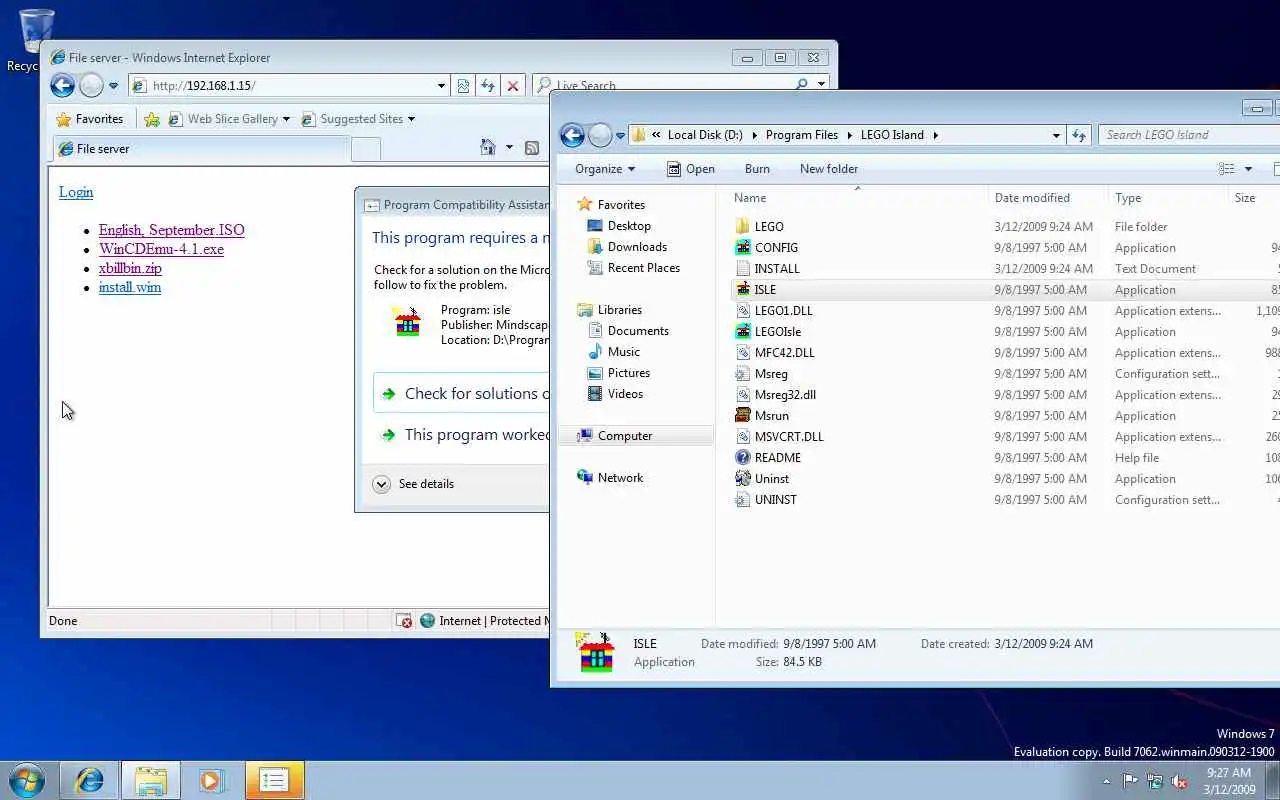This screenshot has height=800, width=1280.
Task: Click the Check for solutions option
Action: [x=462, y=393]
